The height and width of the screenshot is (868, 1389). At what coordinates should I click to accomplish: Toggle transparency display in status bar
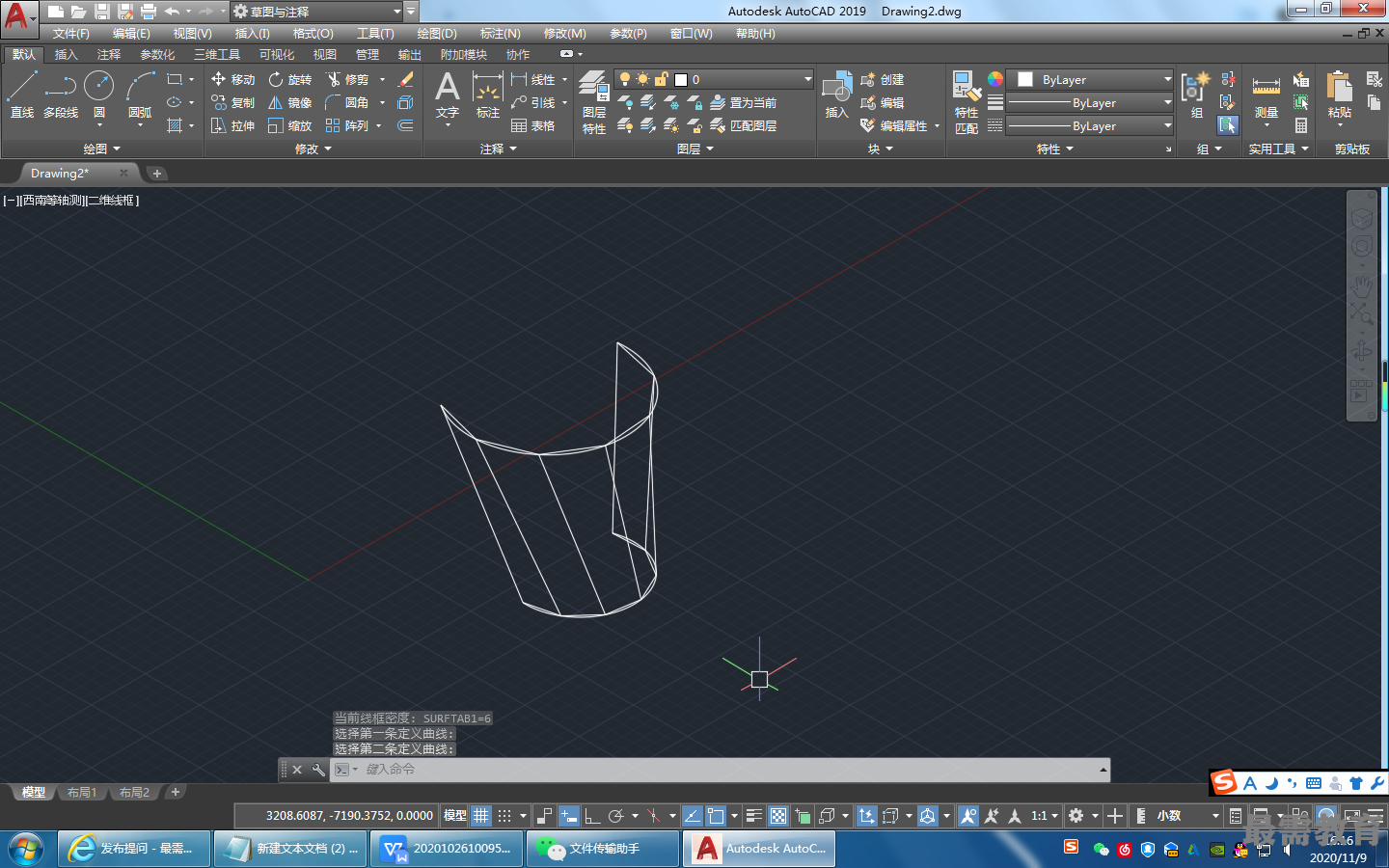tap(778, 816)
